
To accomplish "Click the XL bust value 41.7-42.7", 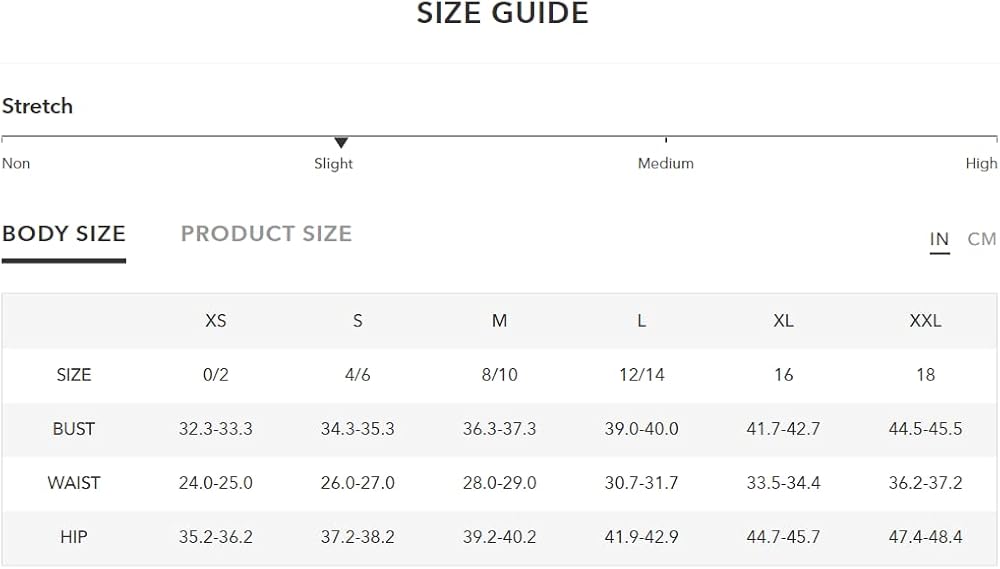I will point(783,429).
